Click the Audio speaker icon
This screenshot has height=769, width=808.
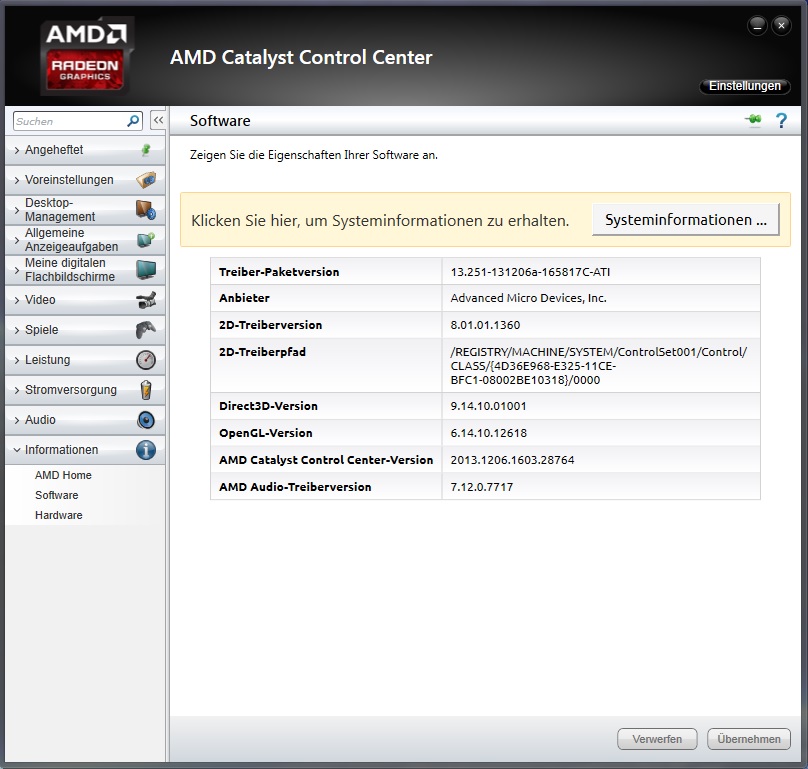point(146,420)
